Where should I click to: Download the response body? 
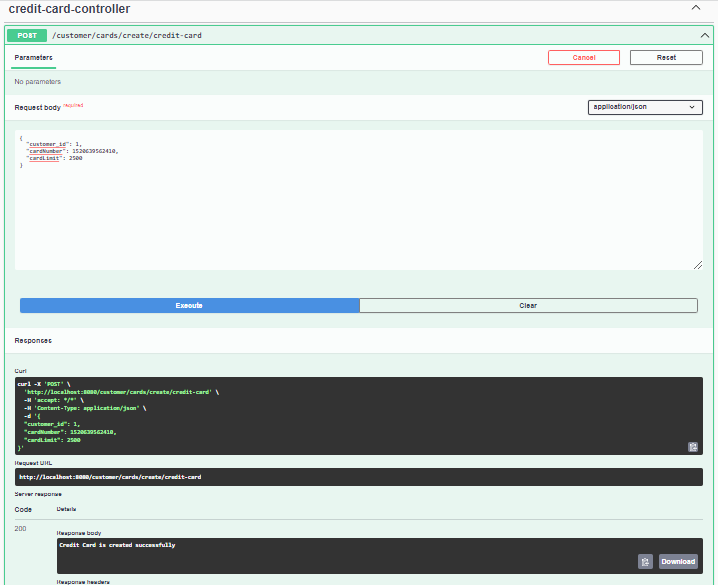[x=678, y=561]
